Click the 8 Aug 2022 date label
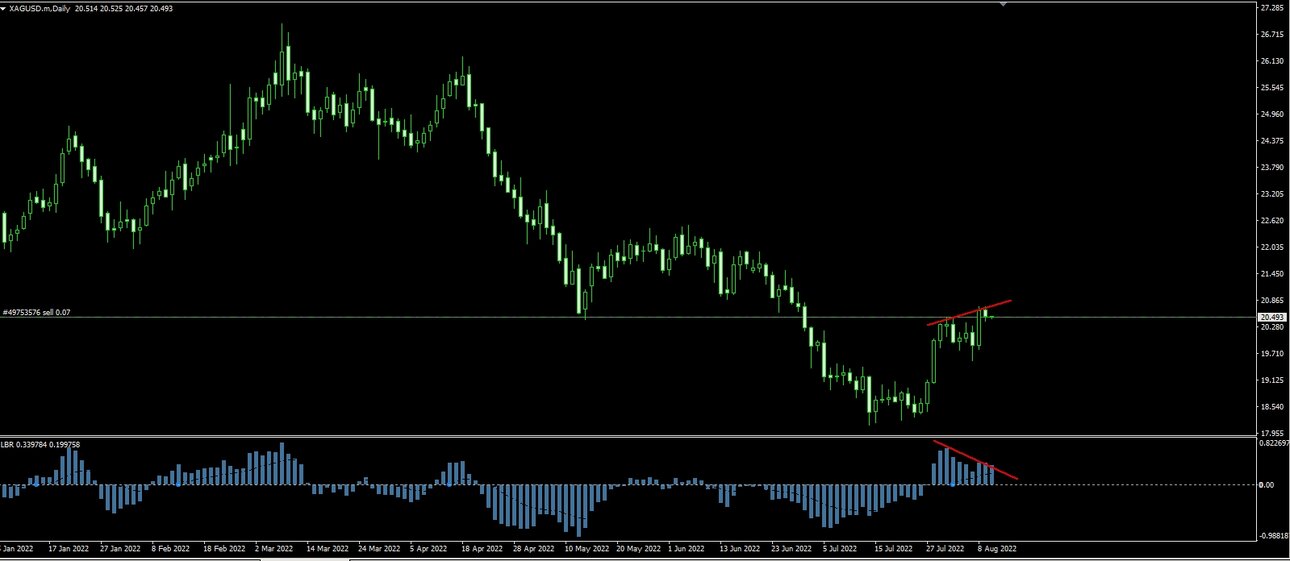The height and width of the screenshot is (561, 1290). (x=997, y=549)
